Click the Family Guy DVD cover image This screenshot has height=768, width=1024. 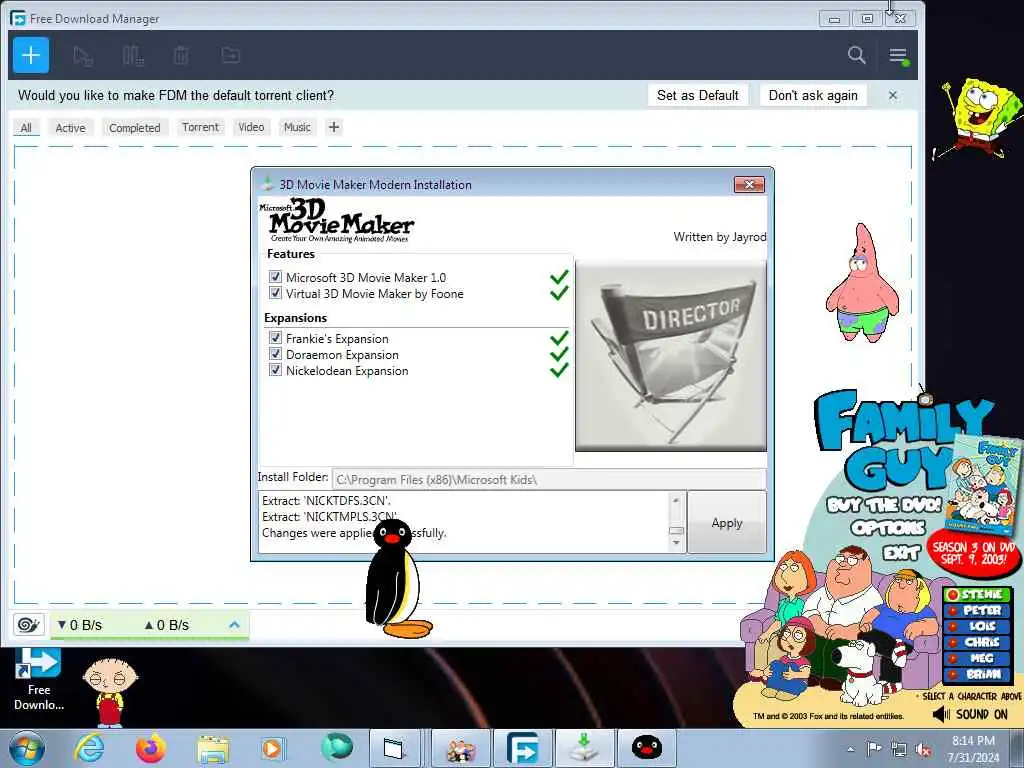[x=985, y=484]
